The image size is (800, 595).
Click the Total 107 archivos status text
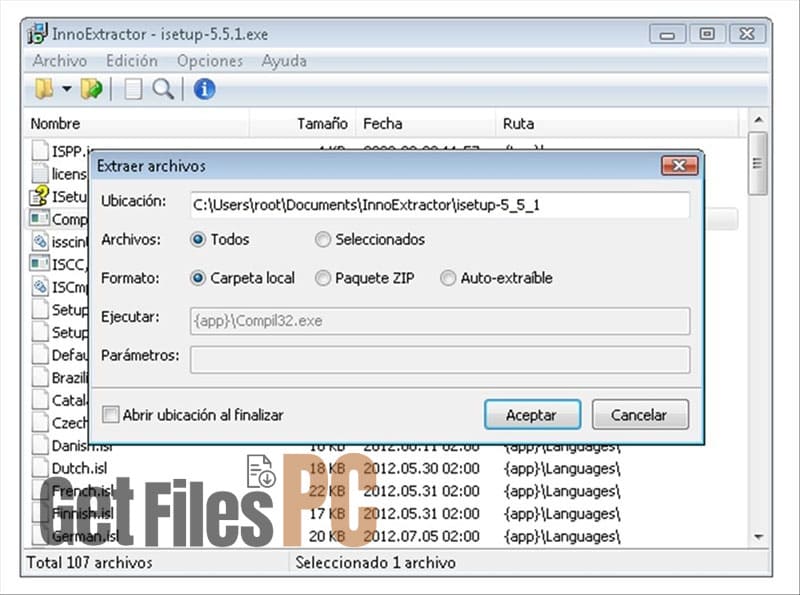tap(89, 562)
